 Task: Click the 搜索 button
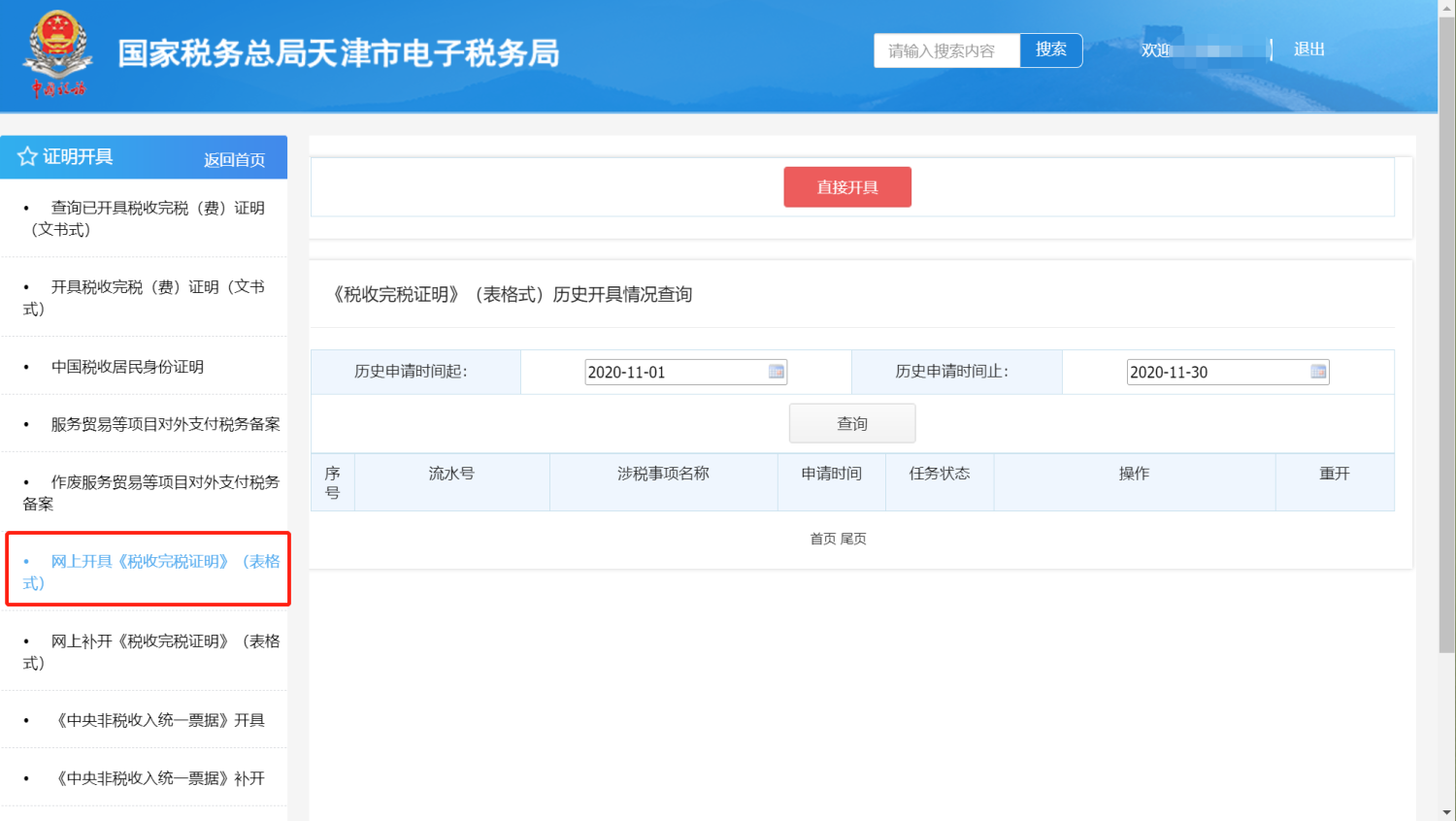(x=1051, y=49)
